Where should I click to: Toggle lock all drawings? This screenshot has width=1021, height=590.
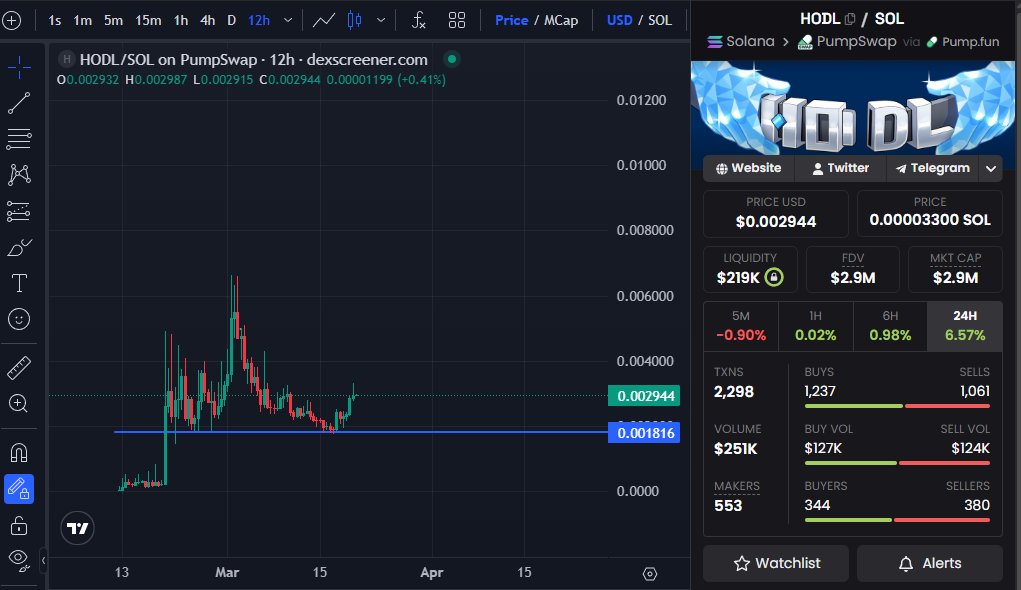pyautogui.click(x=19, y=525)
